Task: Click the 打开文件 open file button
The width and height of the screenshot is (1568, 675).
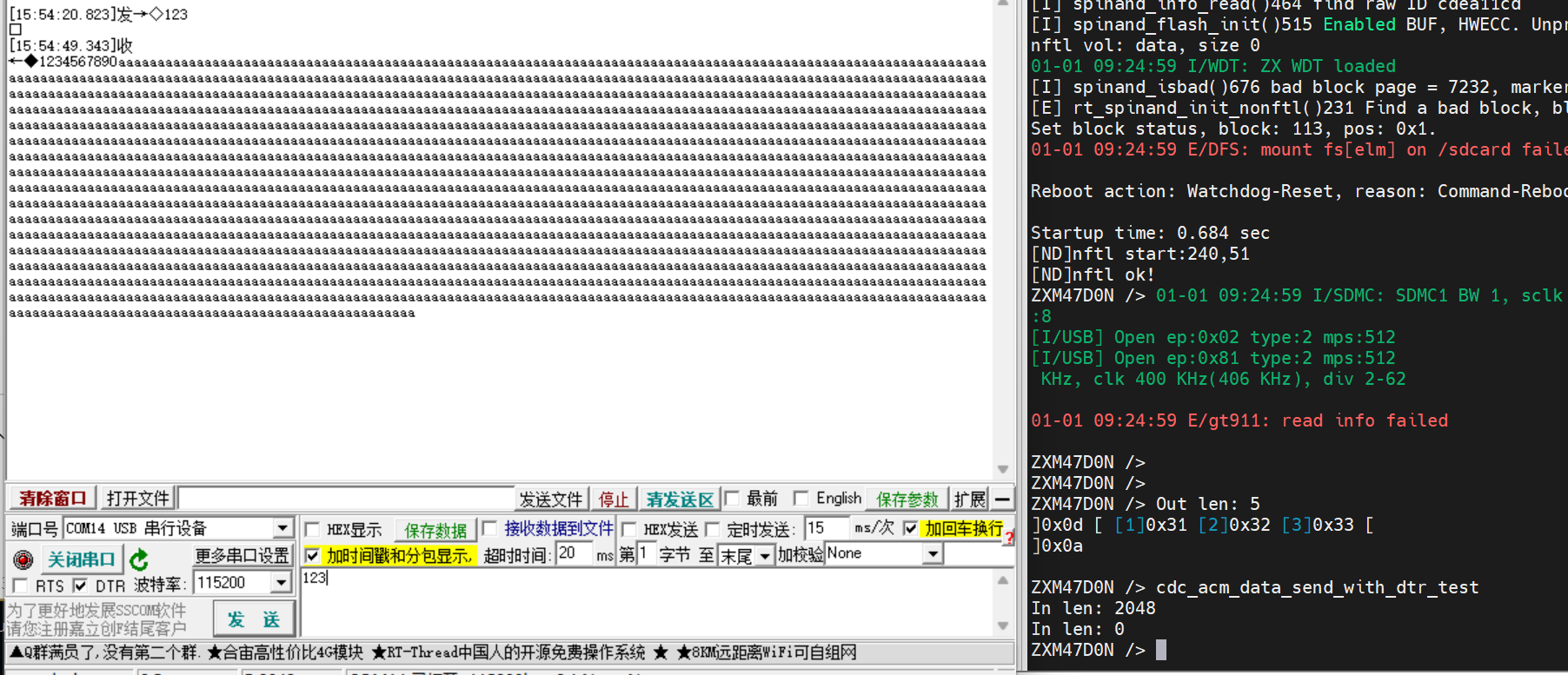Action: (x=136, y=499)
